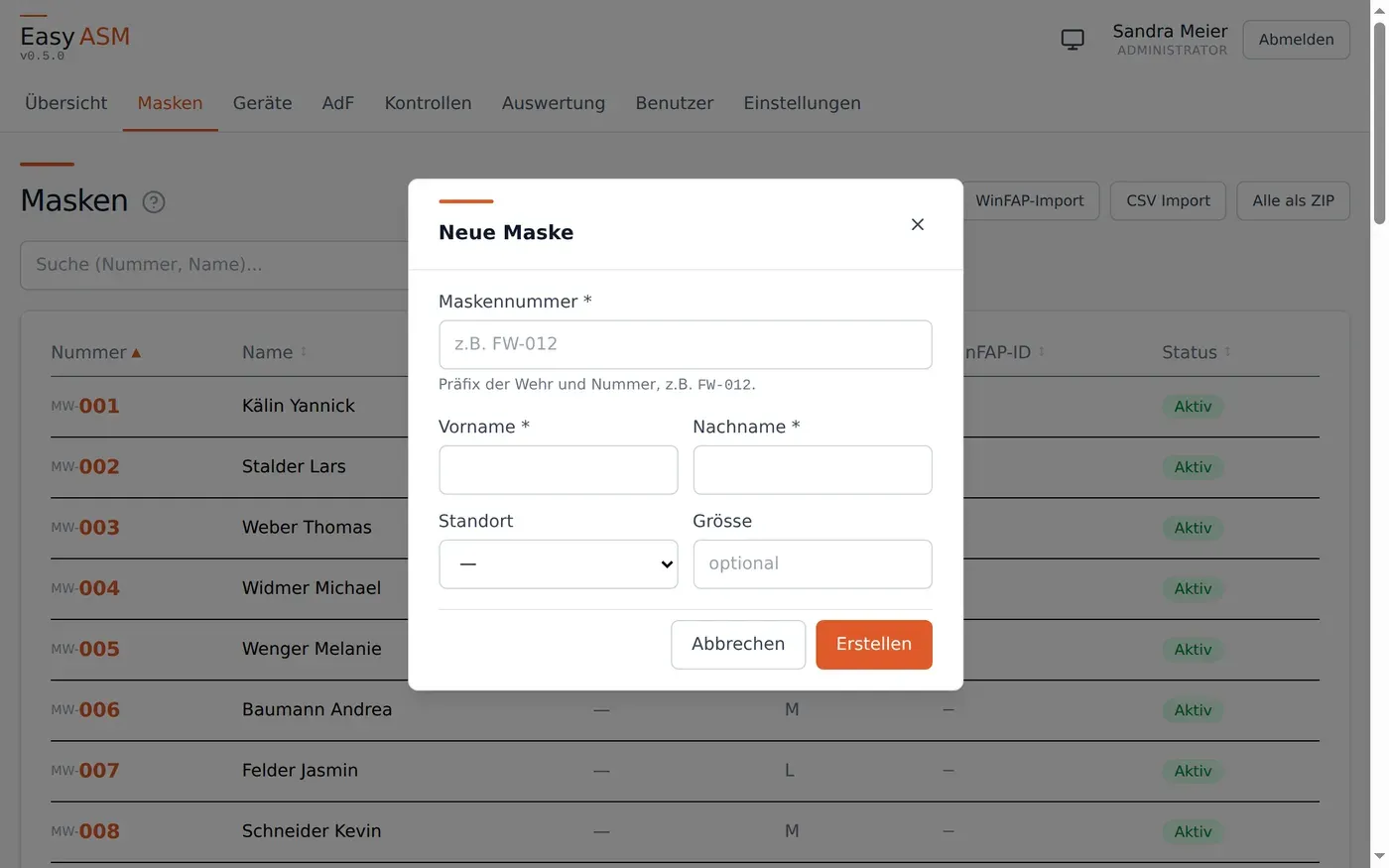Screen dimensions: 1389x868
Task: Open mask MW-005 entry
Action: click(x=85, y=650)
